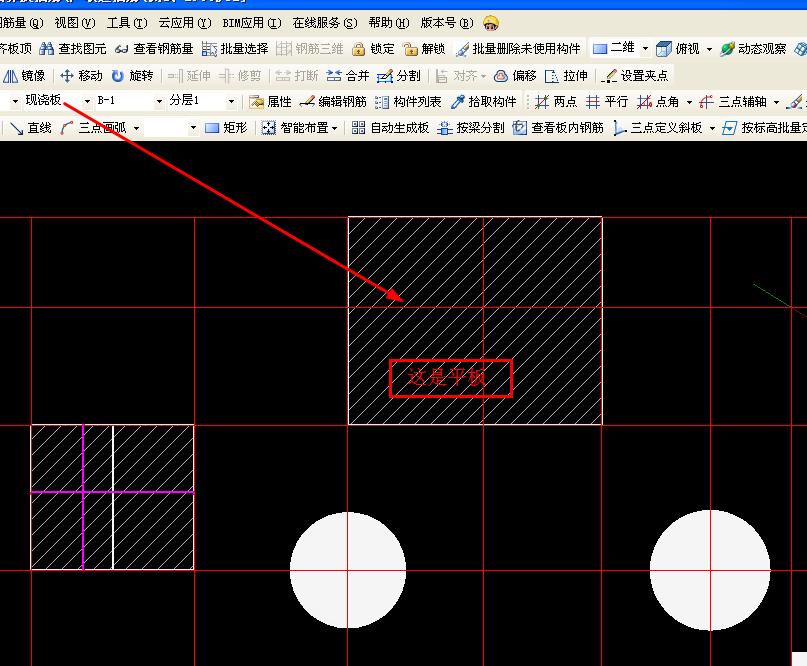Screen dimensions: 807x666
Task: Click 点角 axis tool
Action: pos(658,102)
